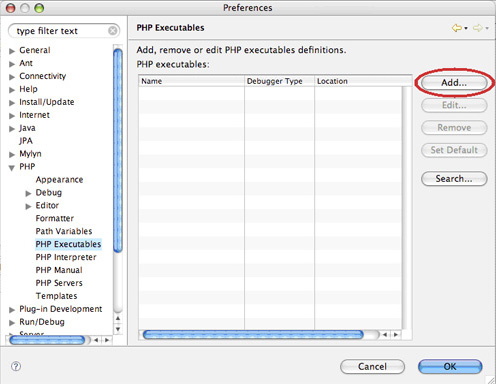
Task: Click table horizontal scroll left arrow
Action: coord(385,334)
